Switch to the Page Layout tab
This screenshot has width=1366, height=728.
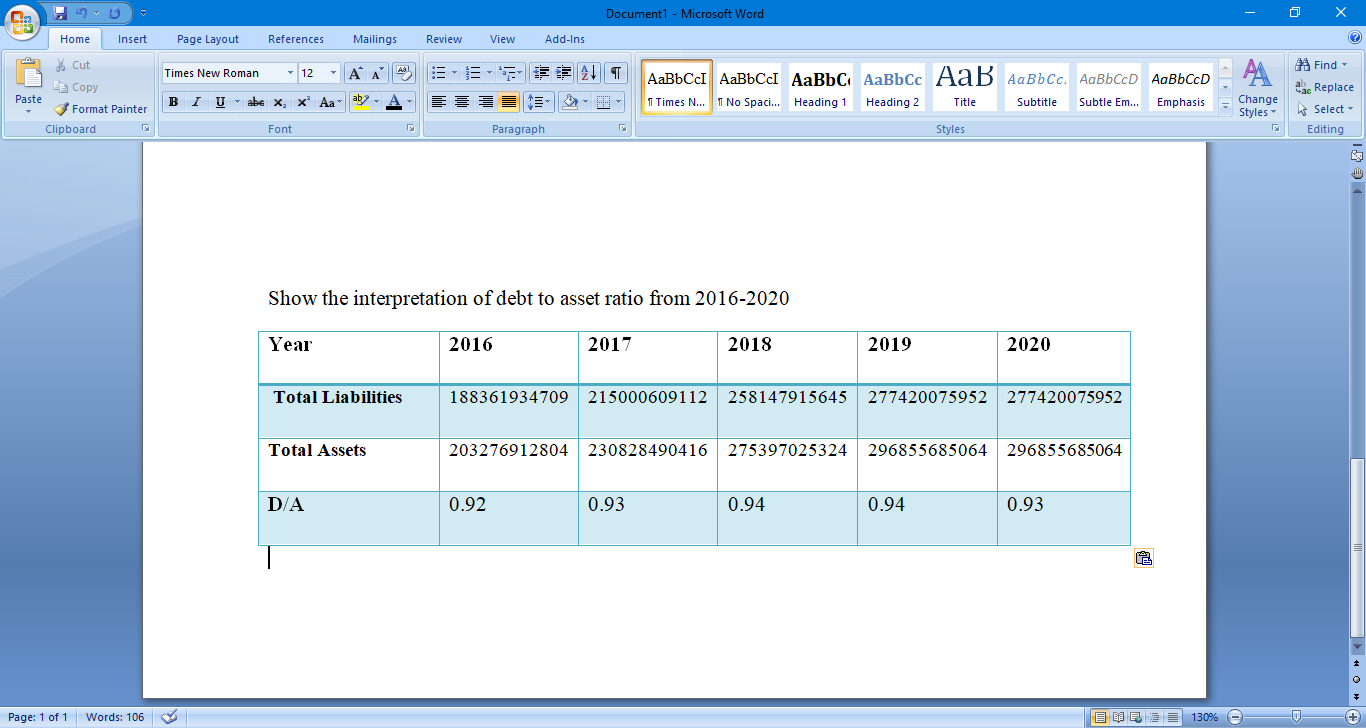coord(207,39)
